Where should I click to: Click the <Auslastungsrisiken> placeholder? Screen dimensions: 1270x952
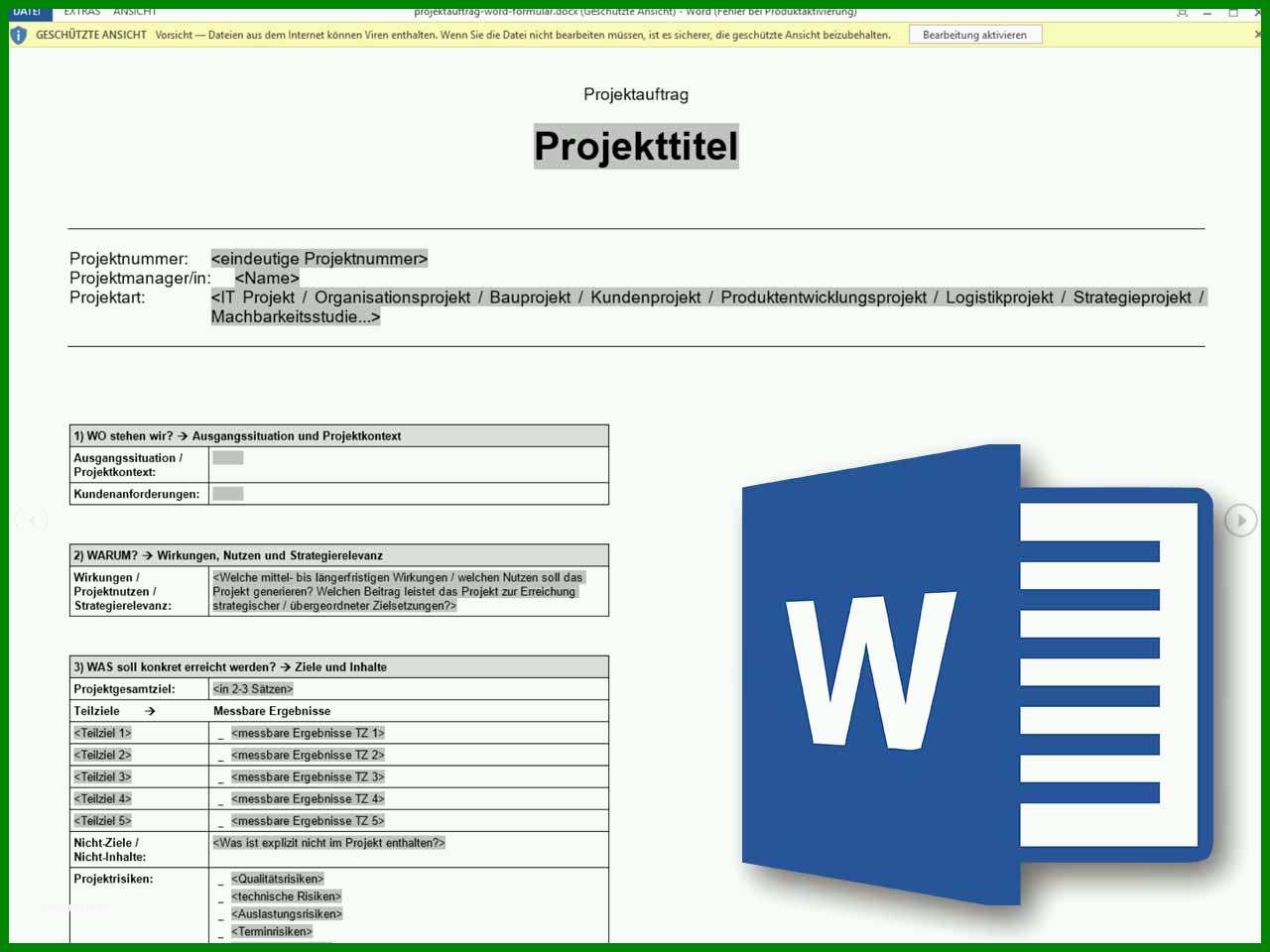click(287, 914)
